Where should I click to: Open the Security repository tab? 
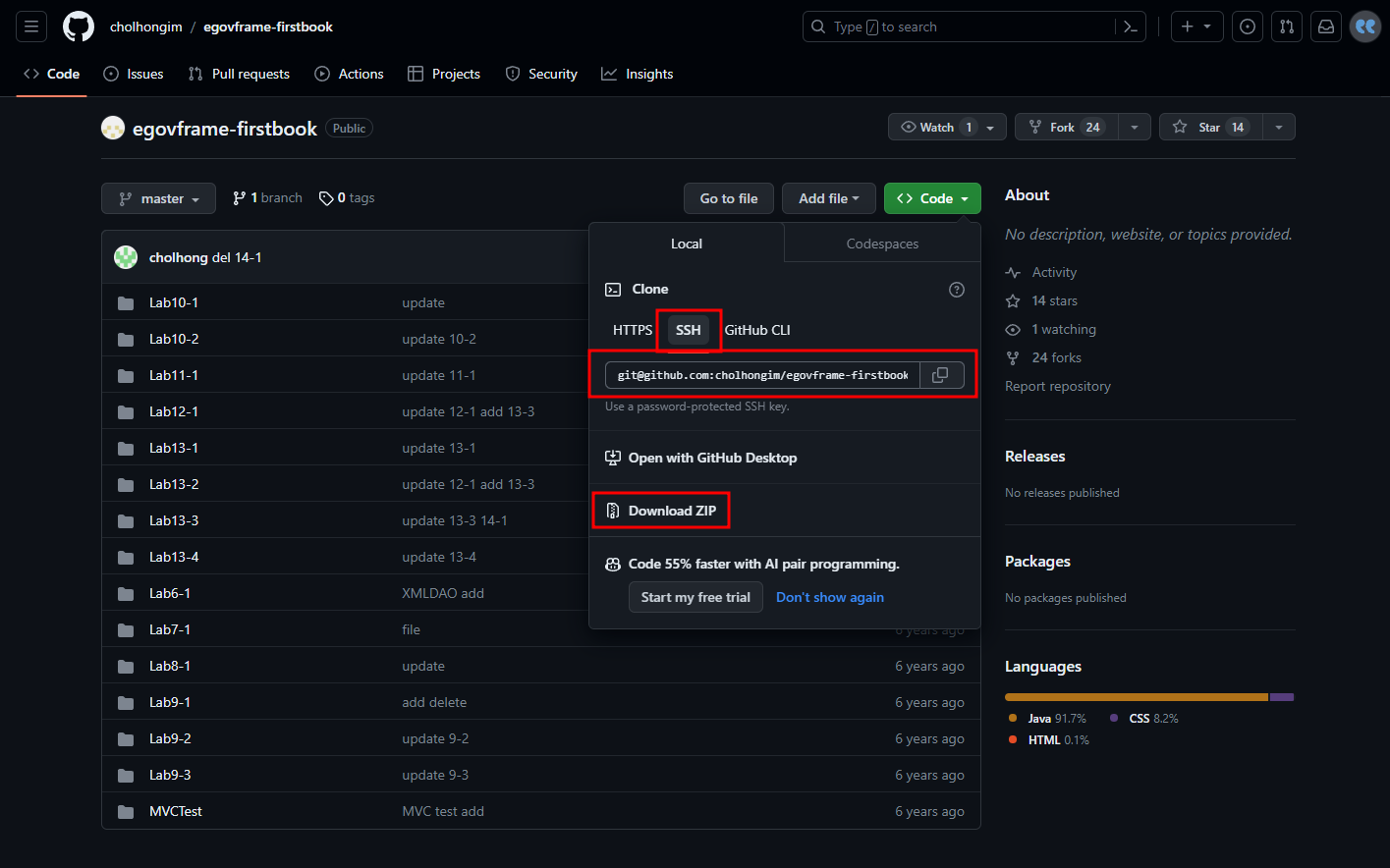tap(541, 74)
